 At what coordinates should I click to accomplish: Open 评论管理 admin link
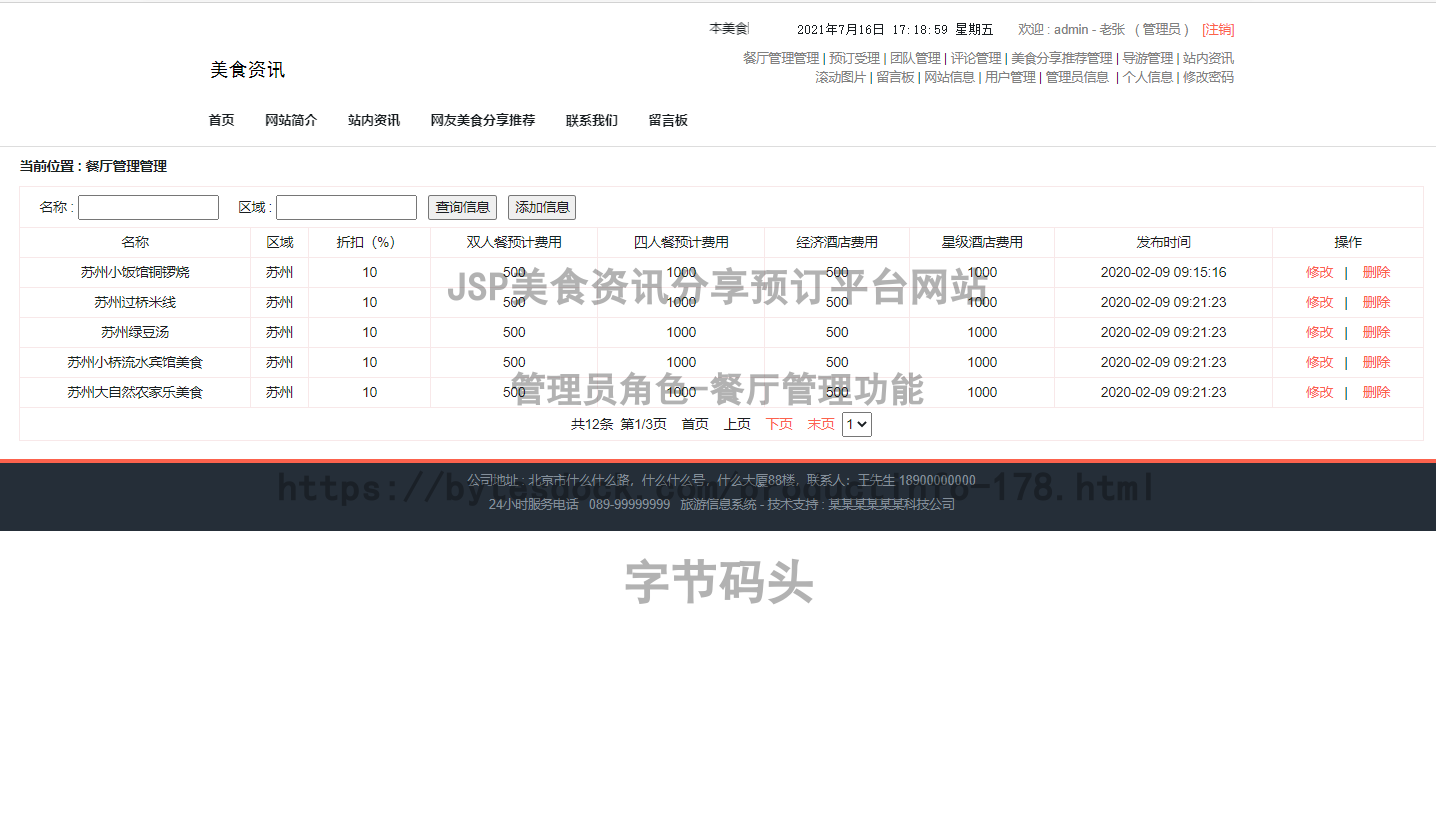976,58
